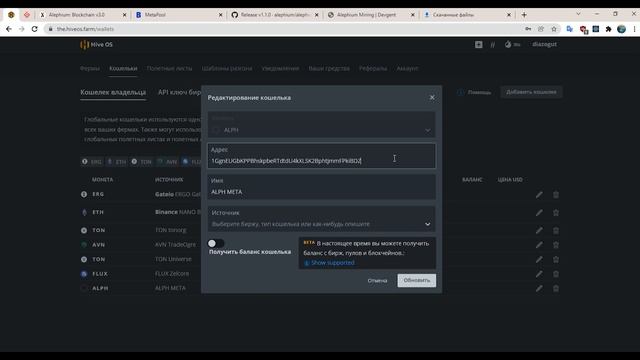Open the Полетные листы tab
The height and width of the screenshot is (360, 640).
point(169,69)
